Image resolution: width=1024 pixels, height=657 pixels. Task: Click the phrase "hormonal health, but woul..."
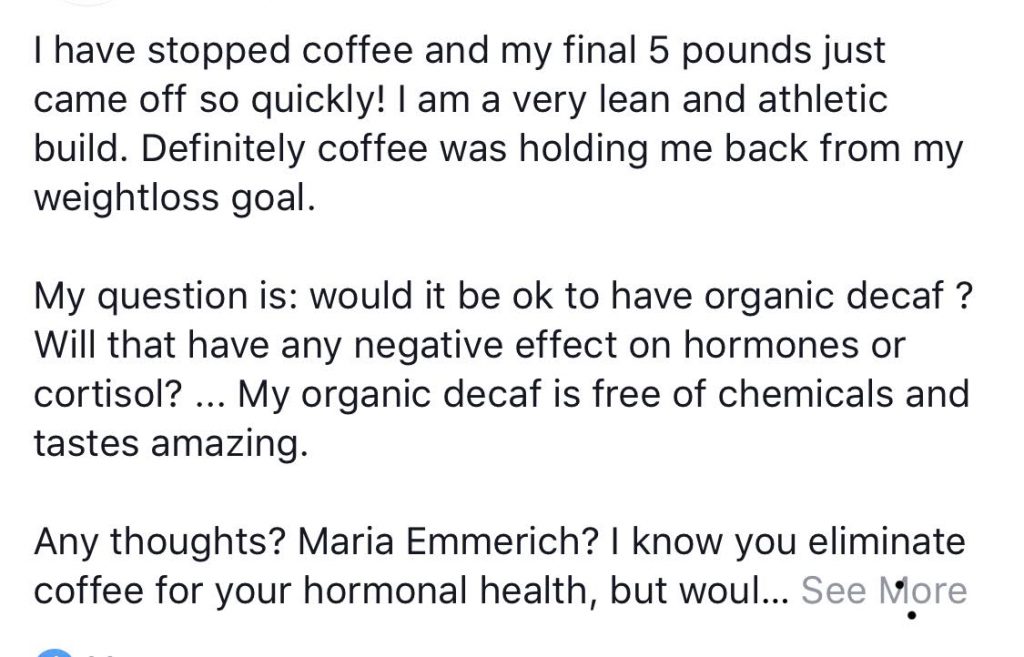tap(546, 591)
